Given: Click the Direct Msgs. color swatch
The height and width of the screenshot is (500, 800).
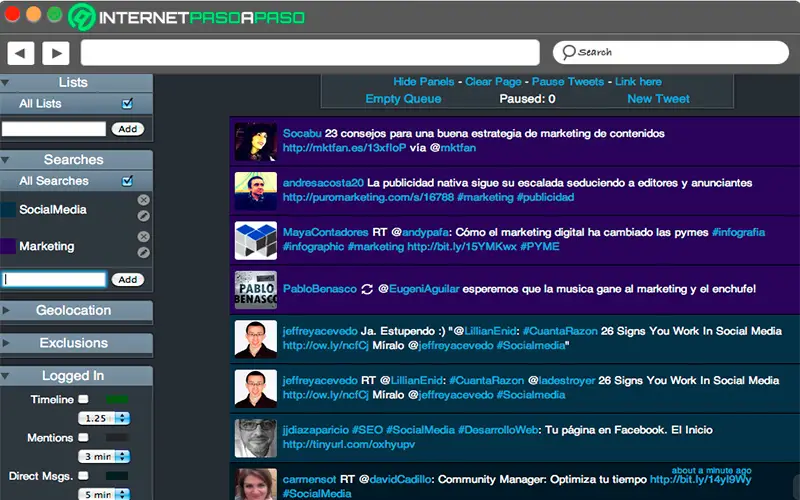Looking at the screenshot, I should coord(117,476).
